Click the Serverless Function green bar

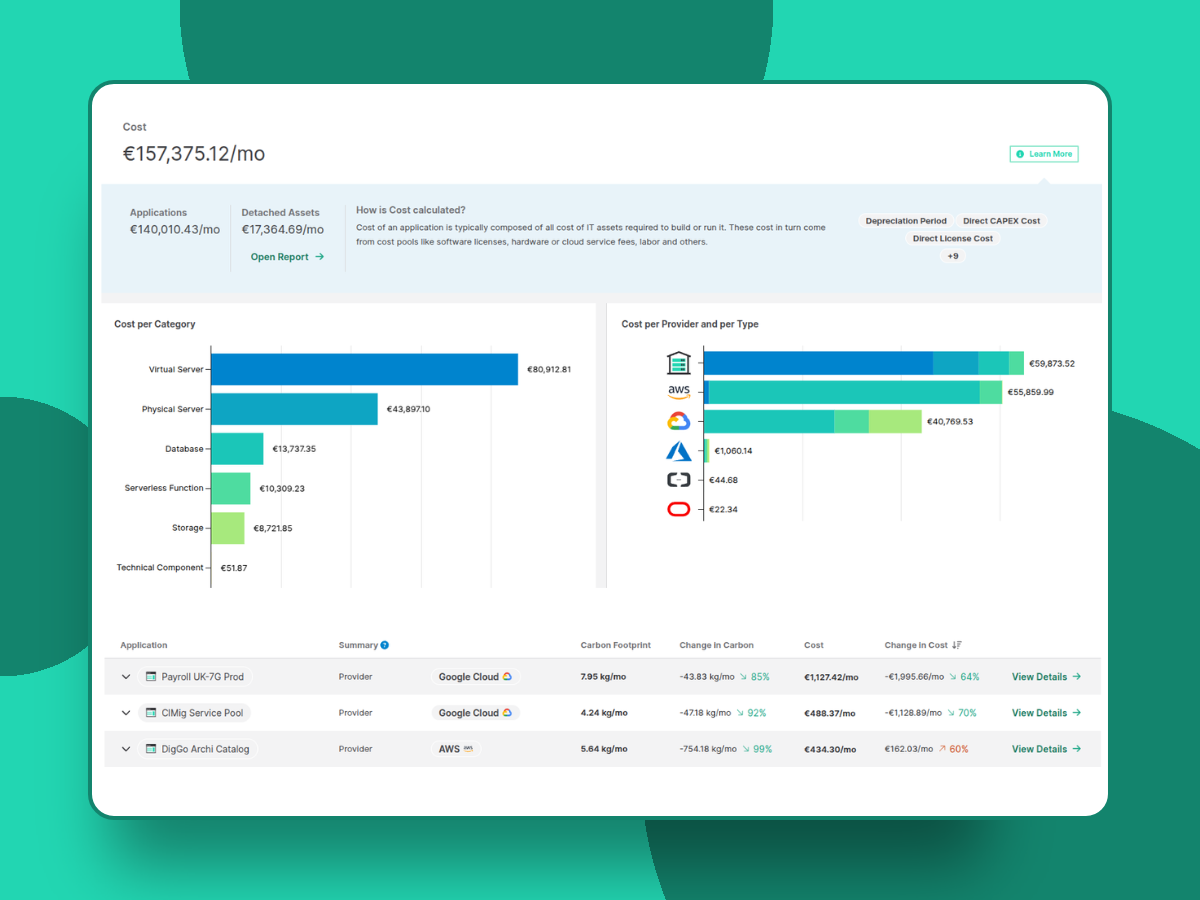pyautogui.click(x=231, y=488)
